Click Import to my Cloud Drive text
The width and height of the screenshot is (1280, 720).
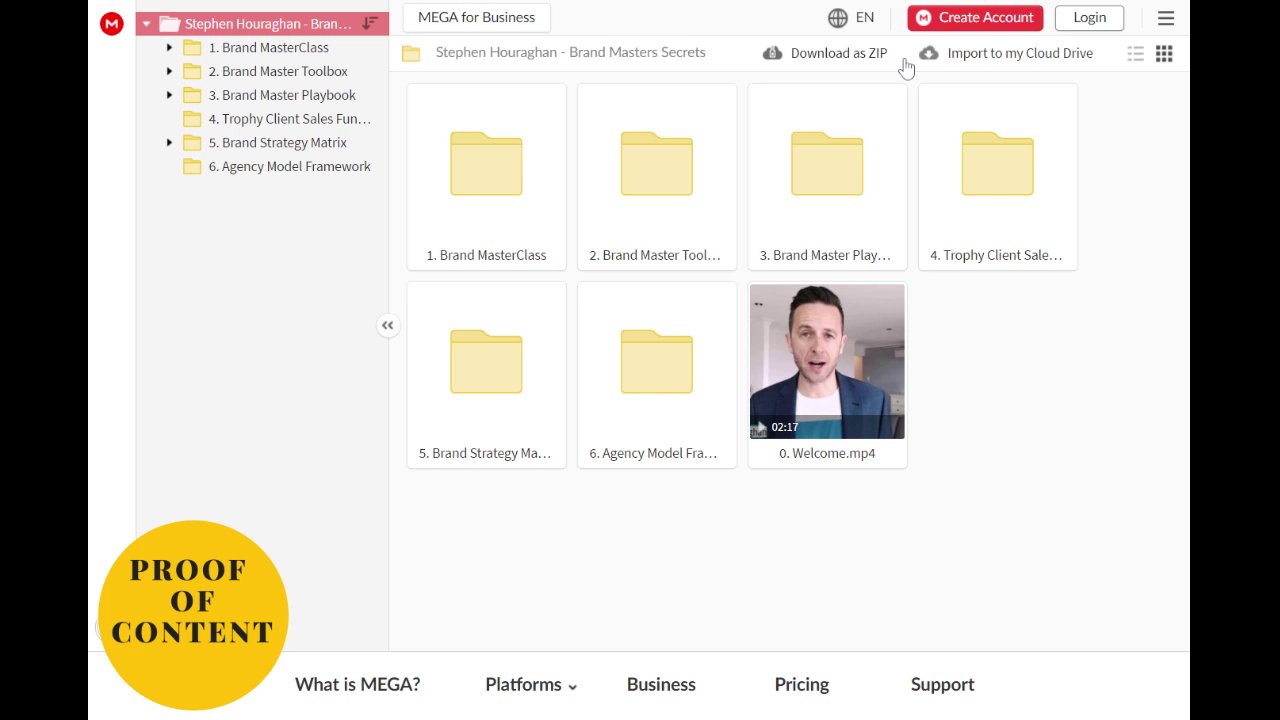coord(1020,53)
